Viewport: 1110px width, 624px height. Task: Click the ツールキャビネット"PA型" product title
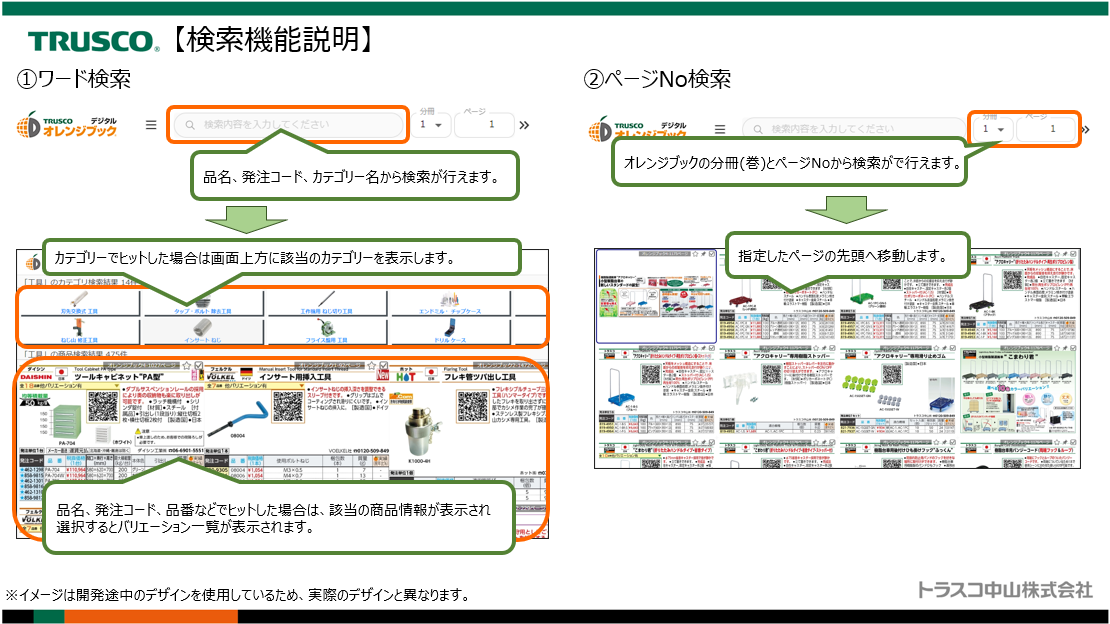(118, 378)
